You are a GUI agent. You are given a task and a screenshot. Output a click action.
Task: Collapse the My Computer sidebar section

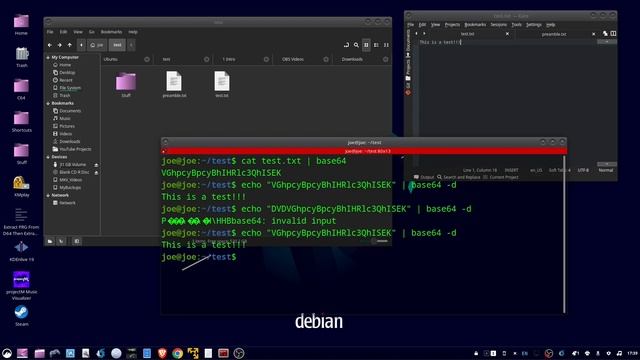pos(48,58)
